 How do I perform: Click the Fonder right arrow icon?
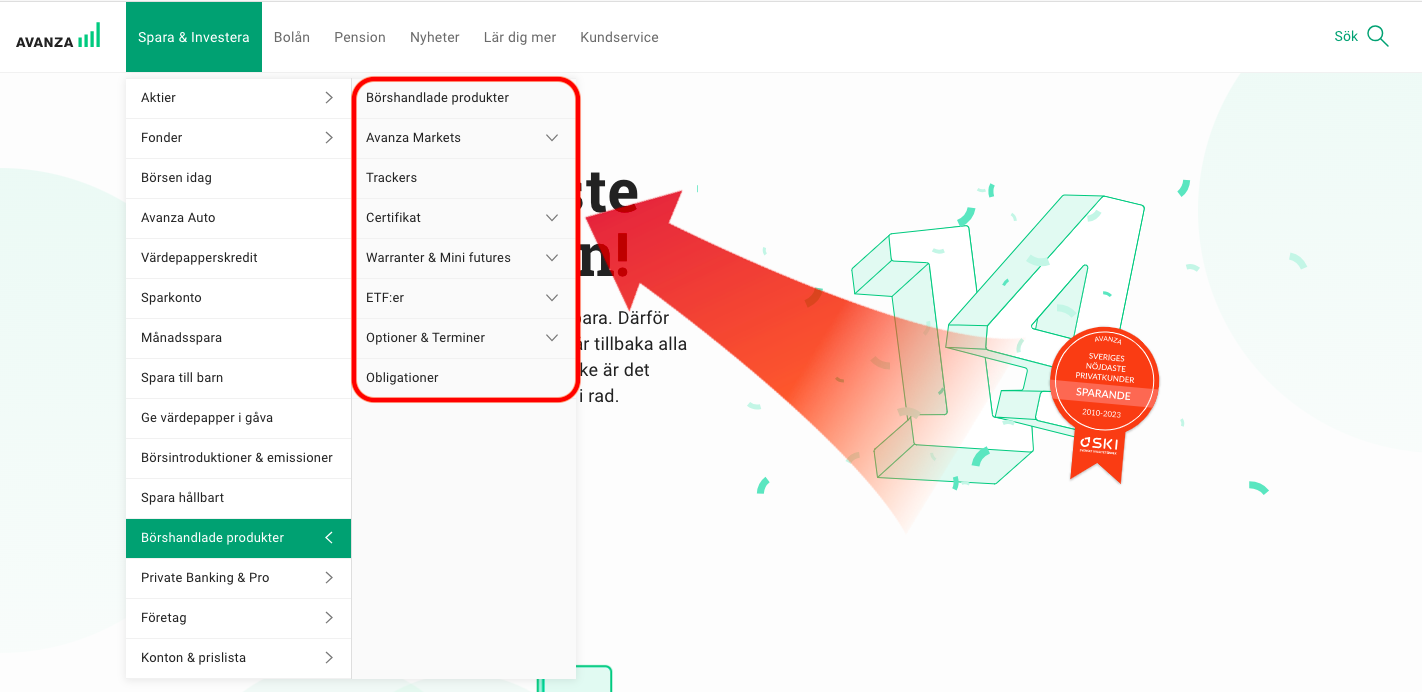point(329,138)
